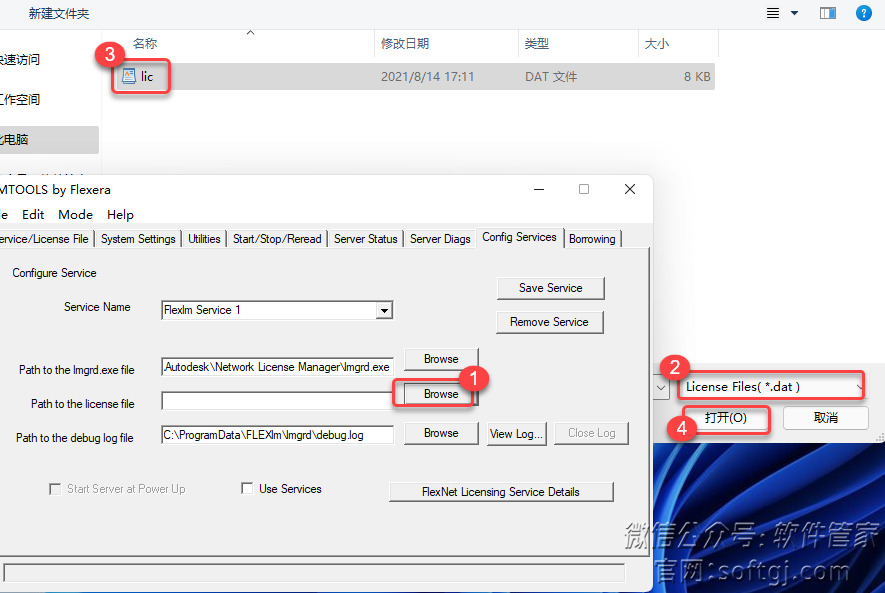Open the view layout list icon
Viewport: 885px width, 593px height.
(x=773, y=13)
